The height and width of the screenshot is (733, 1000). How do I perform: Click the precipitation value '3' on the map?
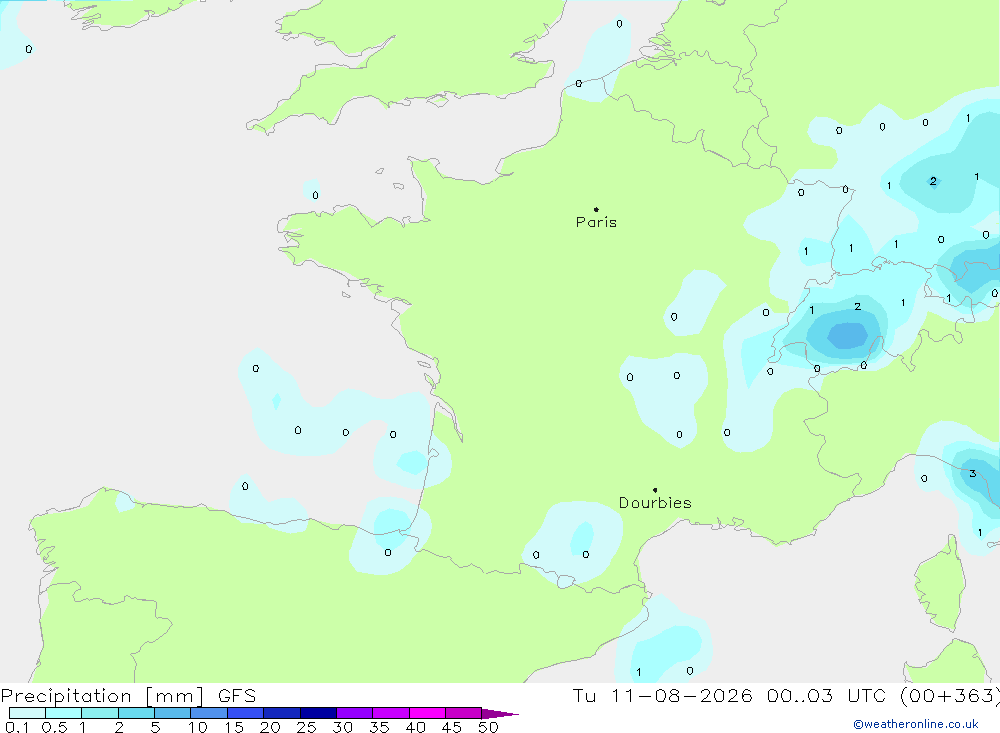click(973, 473)
